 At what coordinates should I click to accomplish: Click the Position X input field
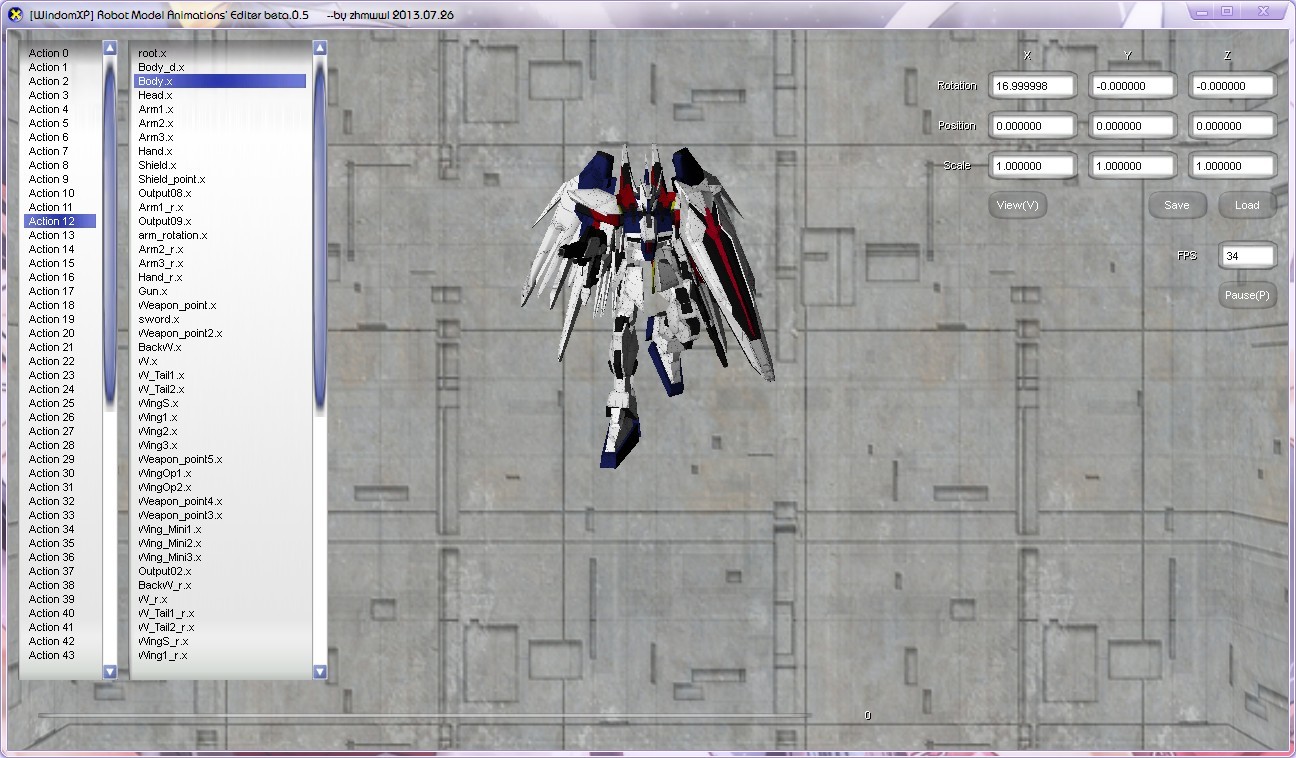click(x=1033, y=126)
